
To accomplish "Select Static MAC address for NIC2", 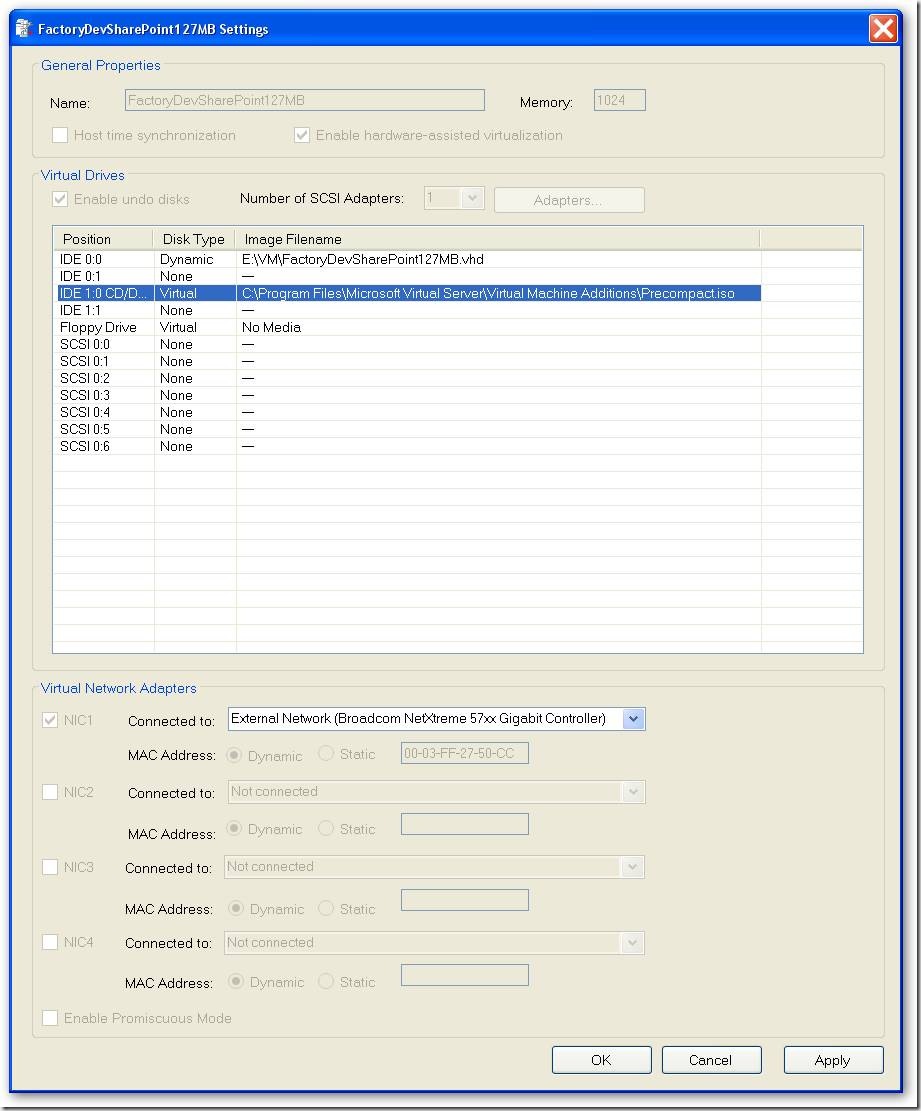I will click(x=325, y=828).
